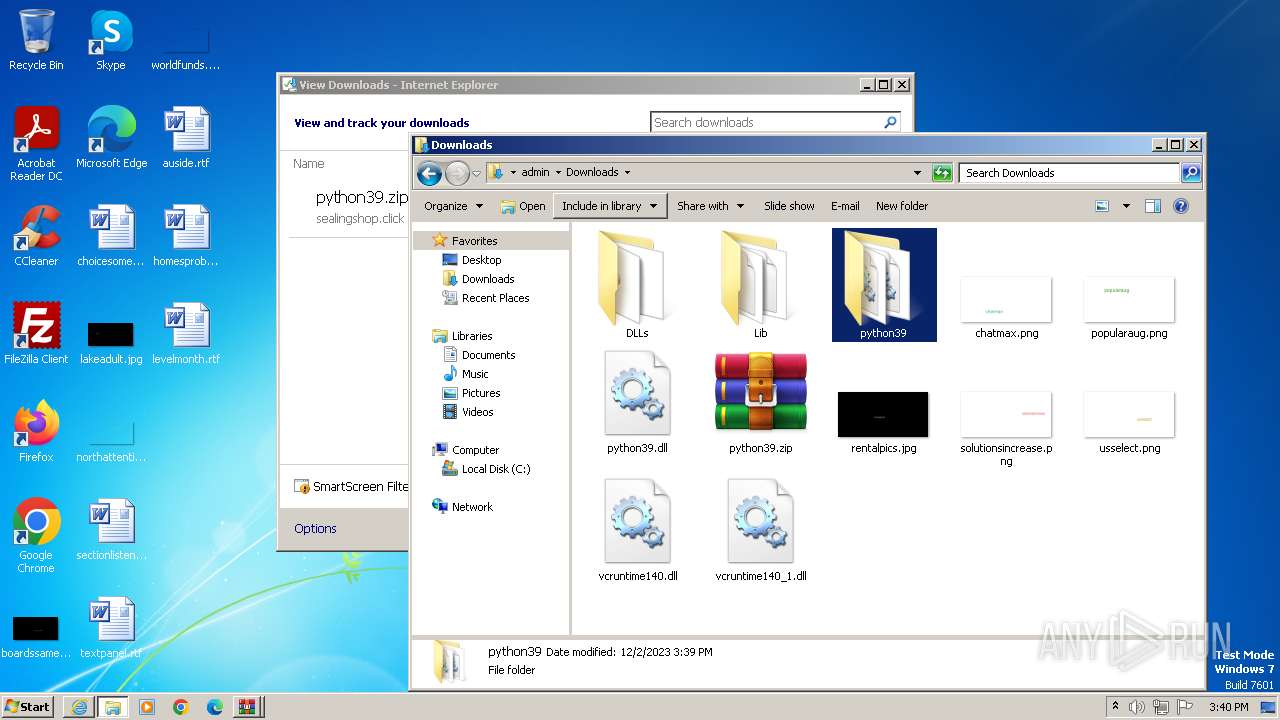Screen dimensions: 1280x720
Task: Click Slide show in toolbar
Action: [x=789, y=206]
